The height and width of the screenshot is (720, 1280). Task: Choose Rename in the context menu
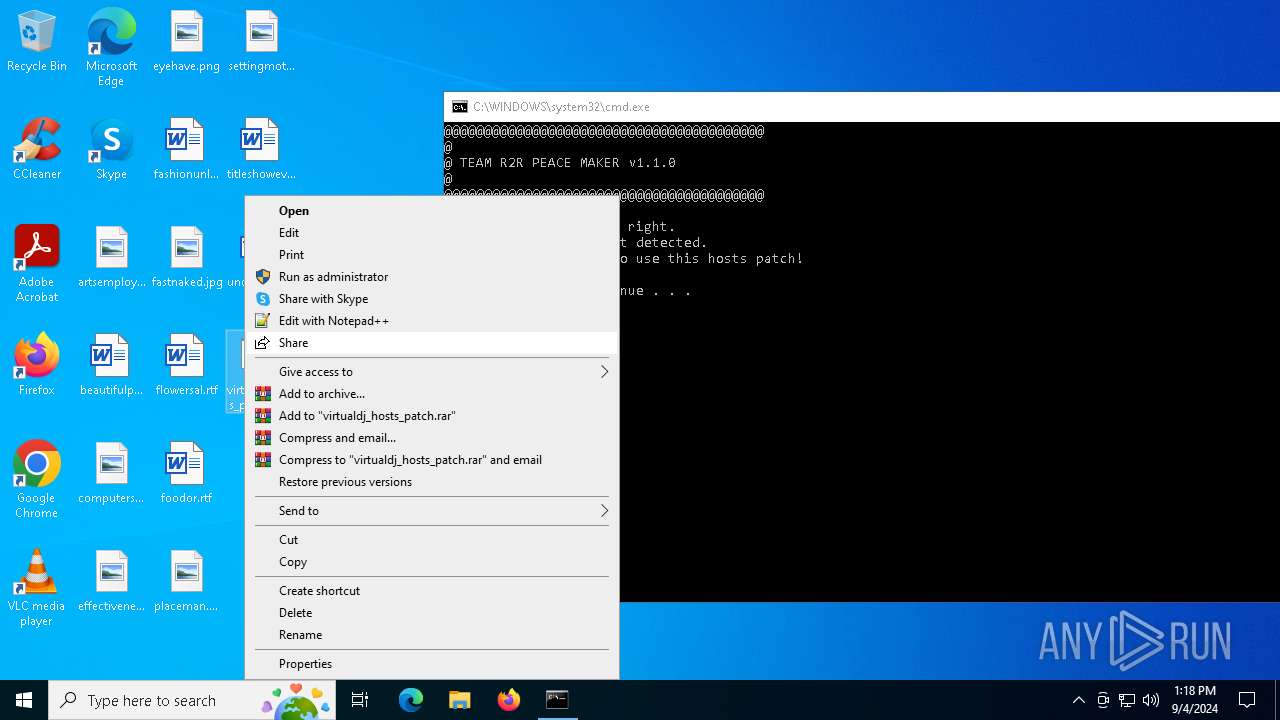tap(432, 634)
